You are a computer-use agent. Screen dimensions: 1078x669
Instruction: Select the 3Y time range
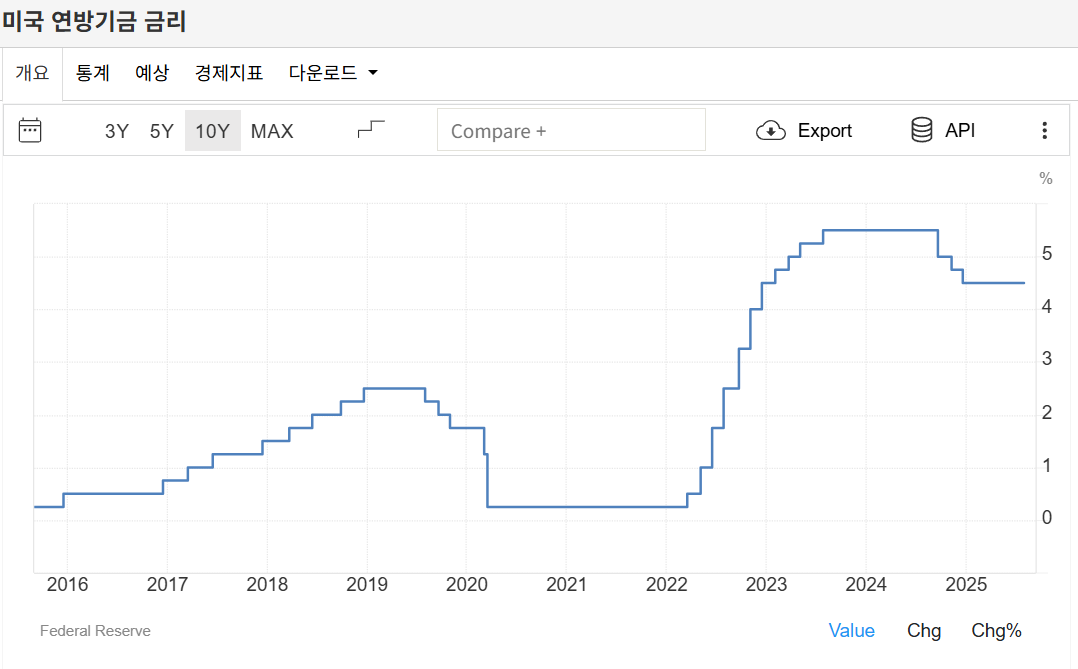point(117,131)
